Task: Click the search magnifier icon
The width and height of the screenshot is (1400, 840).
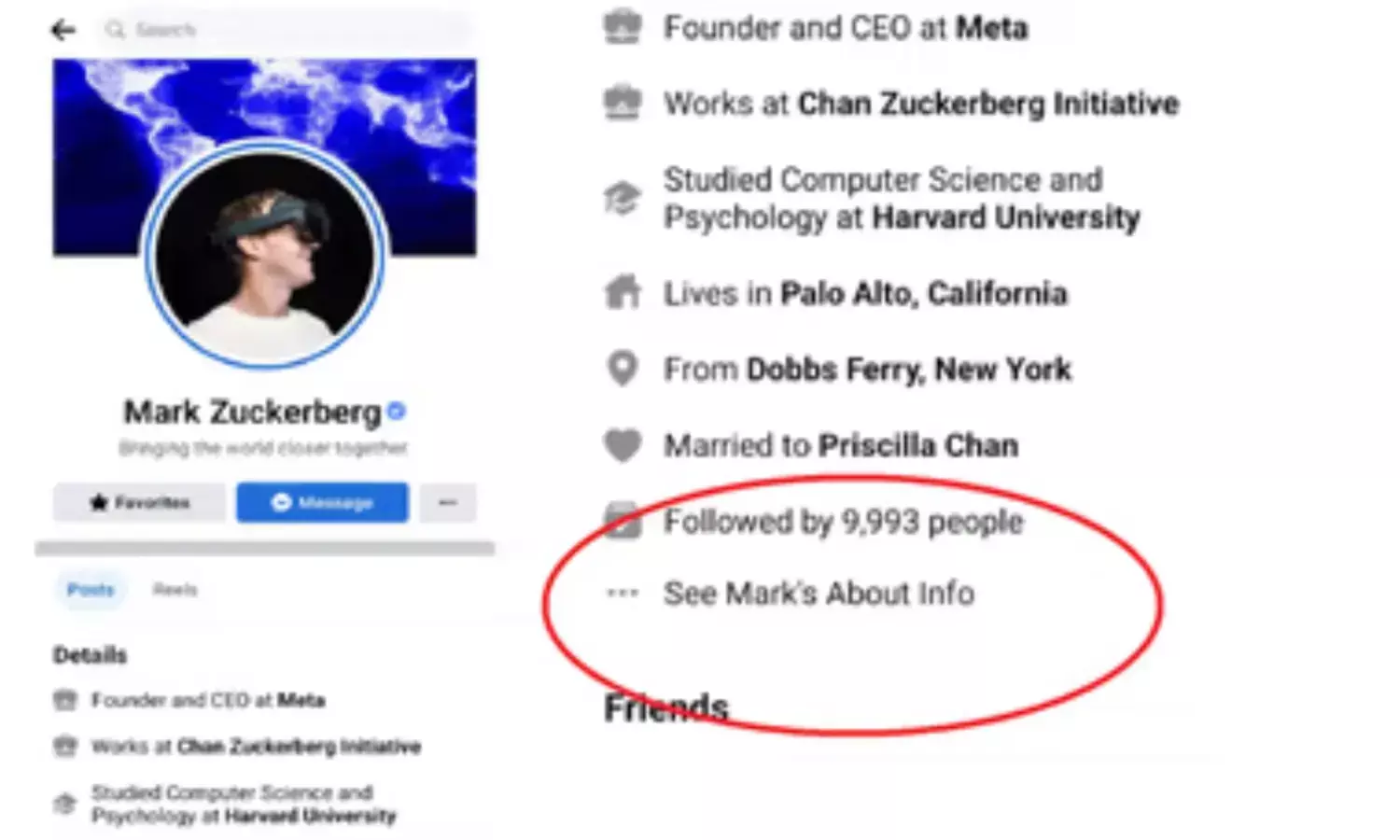Action: click(115, 30)
